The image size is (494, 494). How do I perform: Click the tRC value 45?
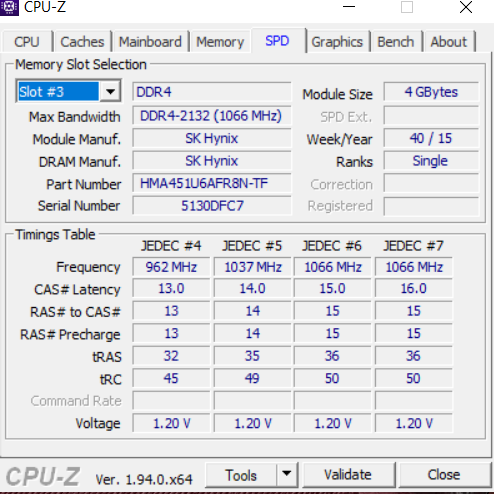pos(171,378)
